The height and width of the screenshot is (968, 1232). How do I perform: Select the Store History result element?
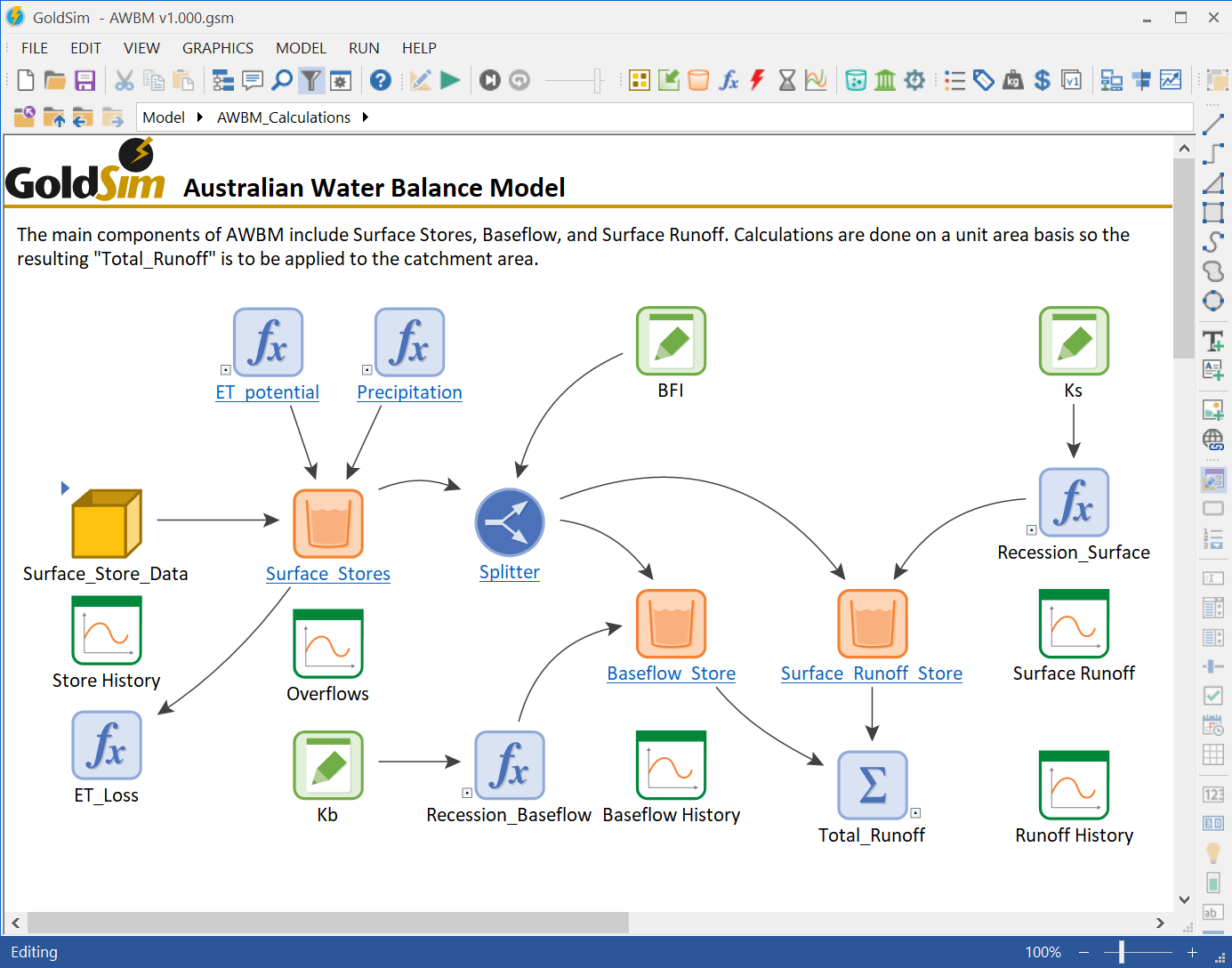[107, 631]
